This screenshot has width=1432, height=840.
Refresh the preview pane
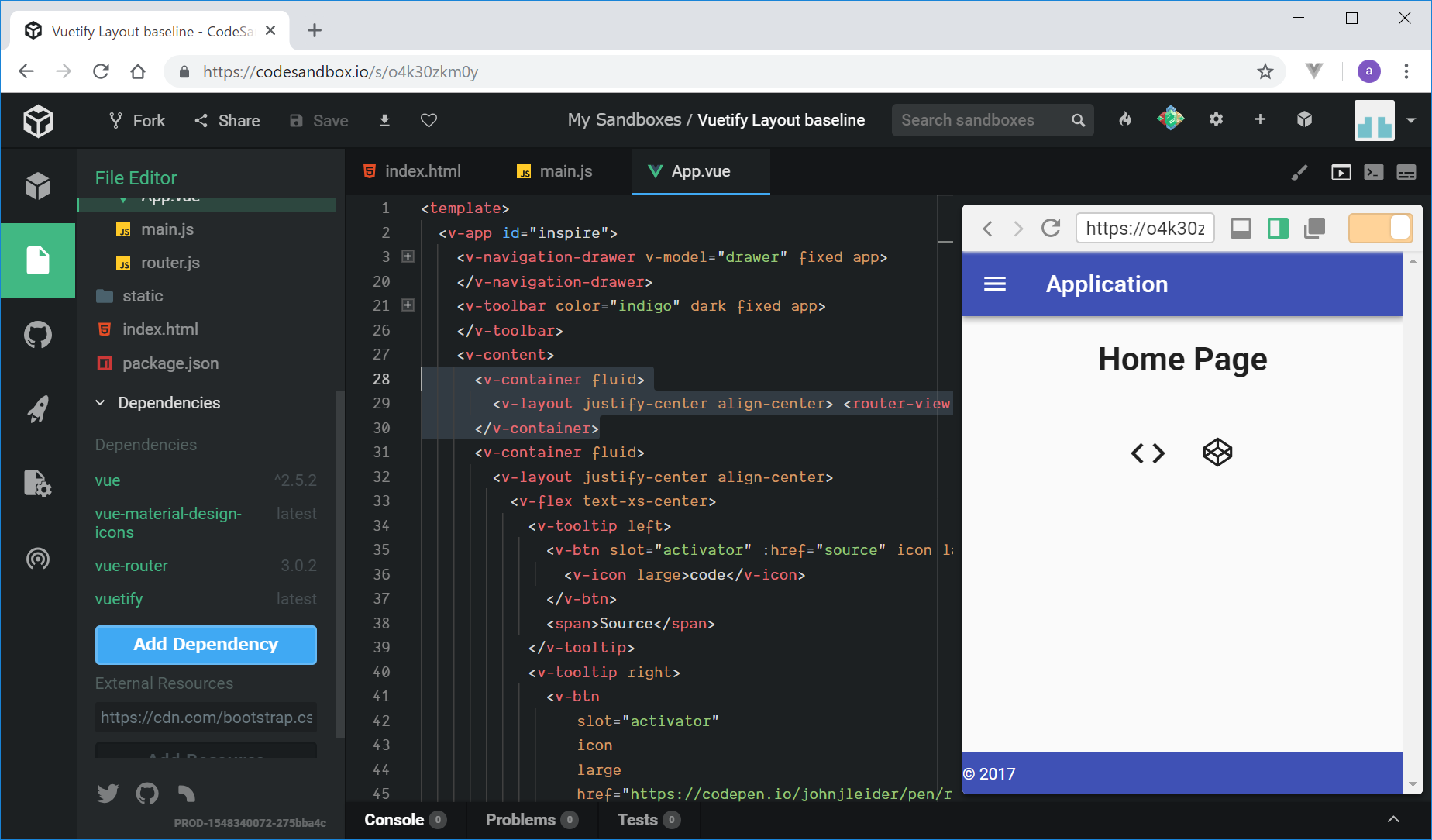(x=1051, y=229)
